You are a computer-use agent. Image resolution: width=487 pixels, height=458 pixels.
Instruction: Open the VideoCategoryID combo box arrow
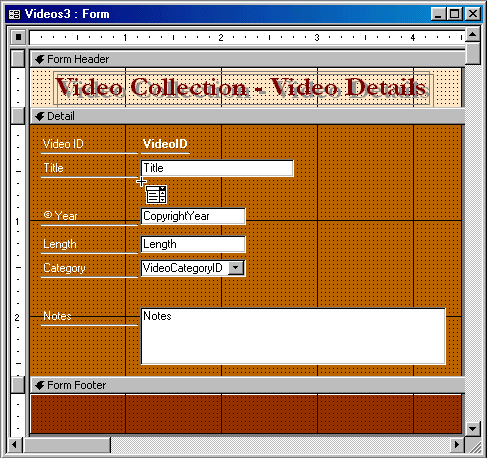point(236,268)
